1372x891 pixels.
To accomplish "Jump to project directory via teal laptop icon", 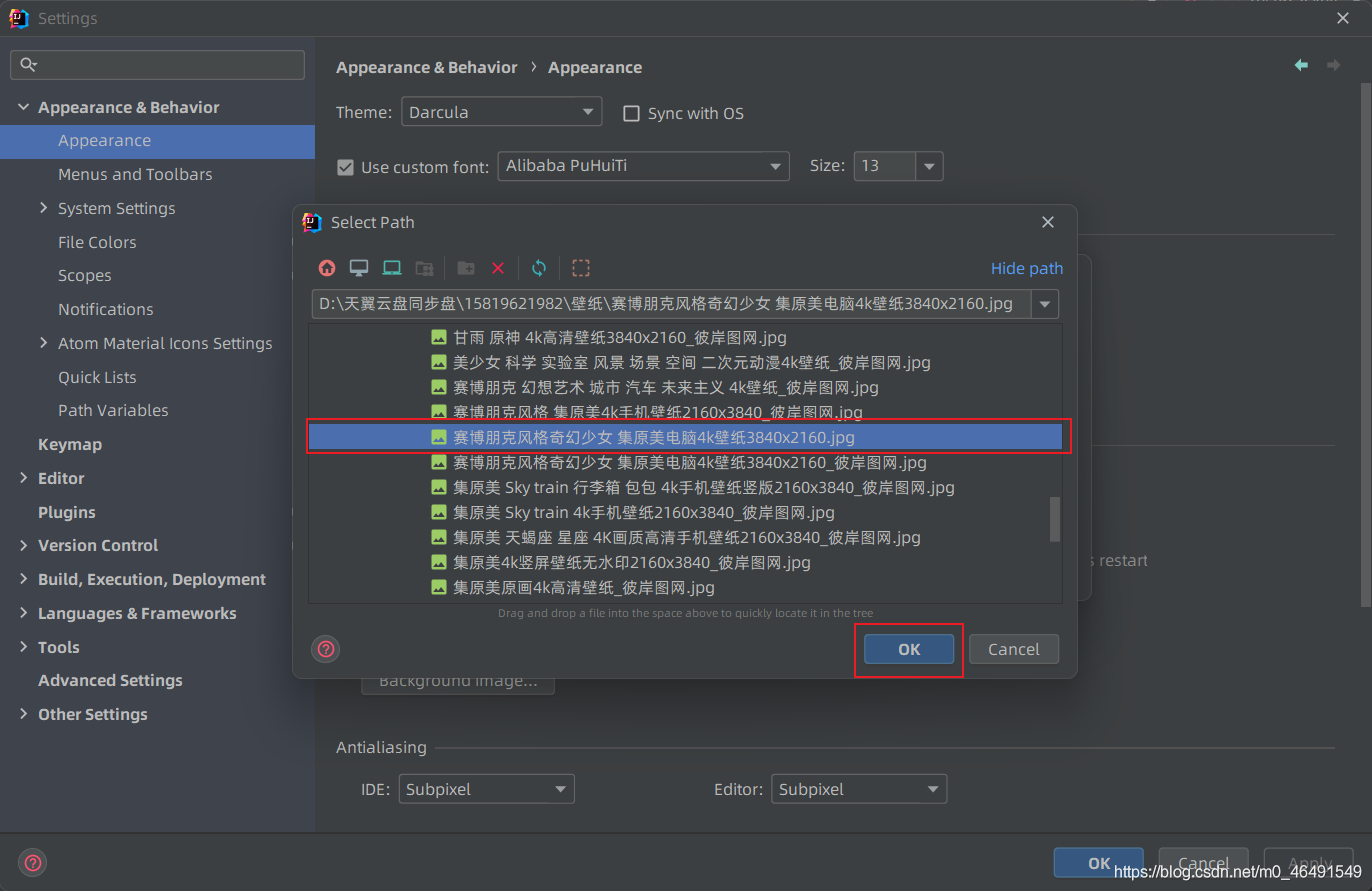I will pyautogui.click(x=392, y=268).
